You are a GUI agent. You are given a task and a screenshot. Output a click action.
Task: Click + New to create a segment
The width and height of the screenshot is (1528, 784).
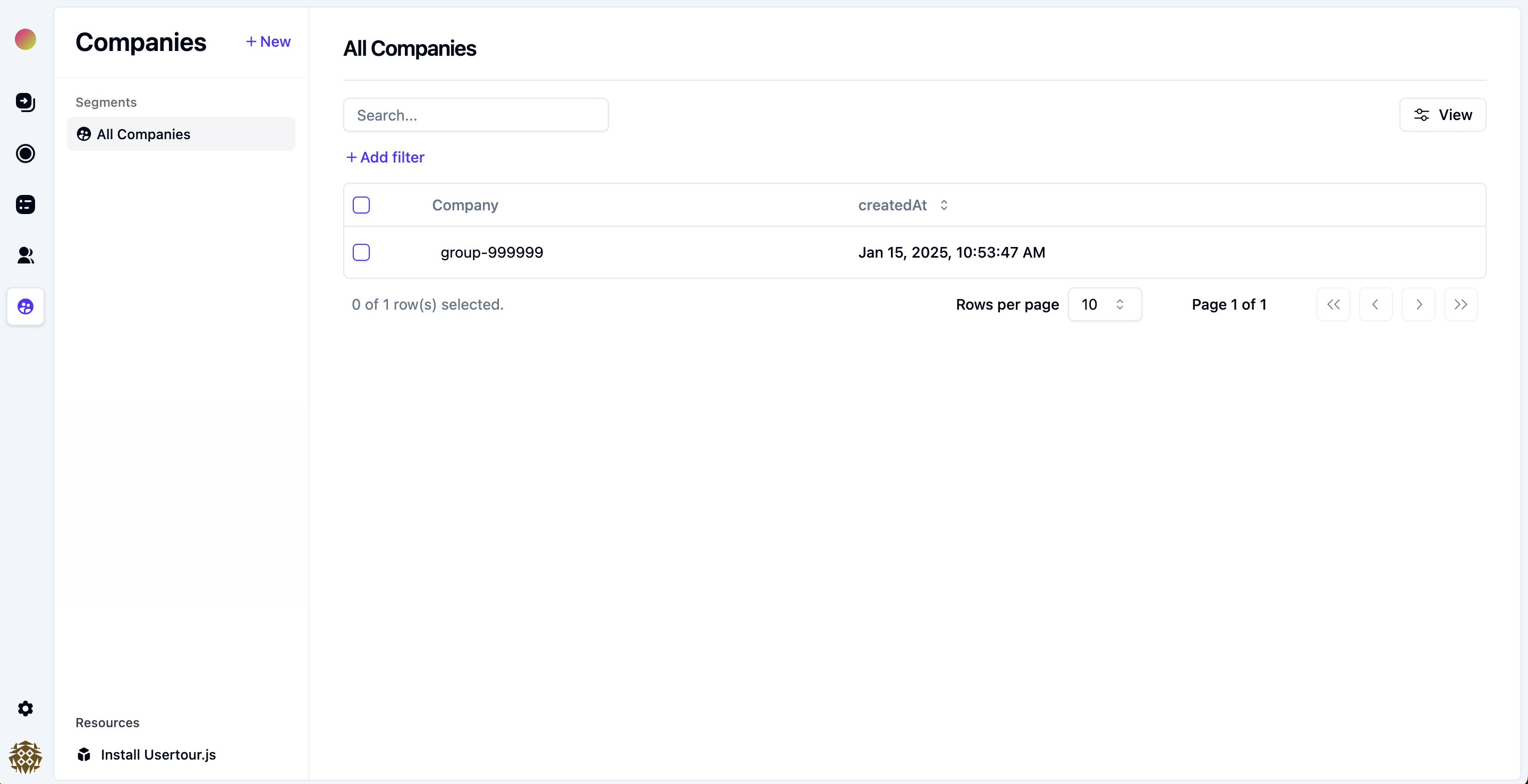(268, 41)
